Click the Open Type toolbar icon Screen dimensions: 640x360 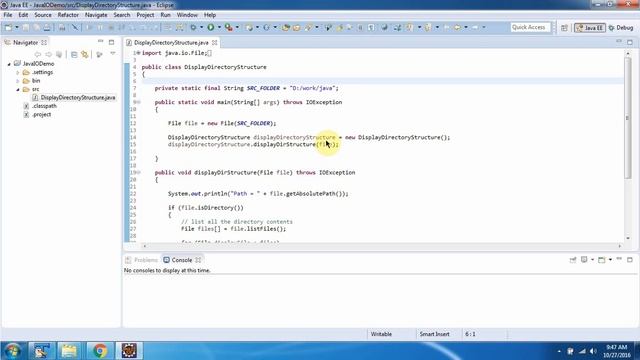tap(286, 27)
